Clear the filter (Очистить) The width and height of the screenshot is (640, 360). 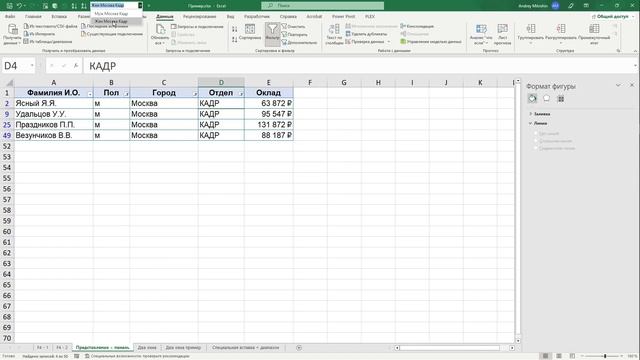click(x=293, y=27)
